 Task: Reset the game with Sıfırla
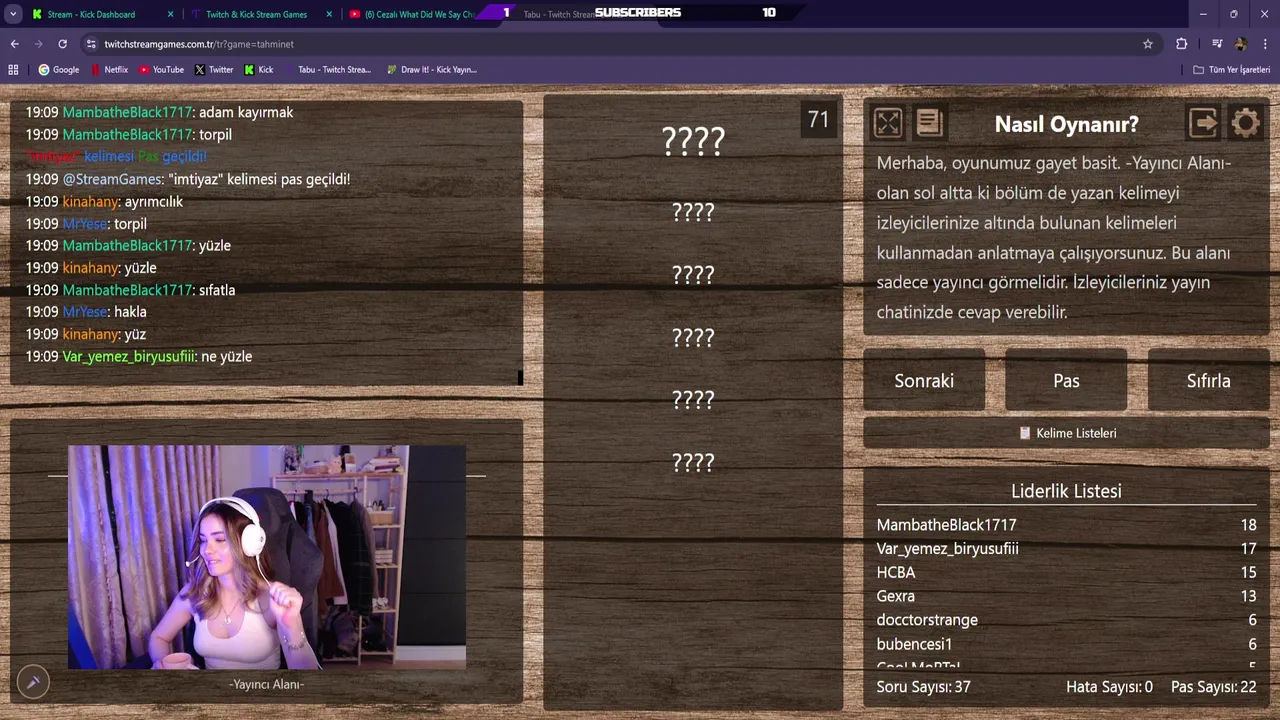(x=1208, y=380)
